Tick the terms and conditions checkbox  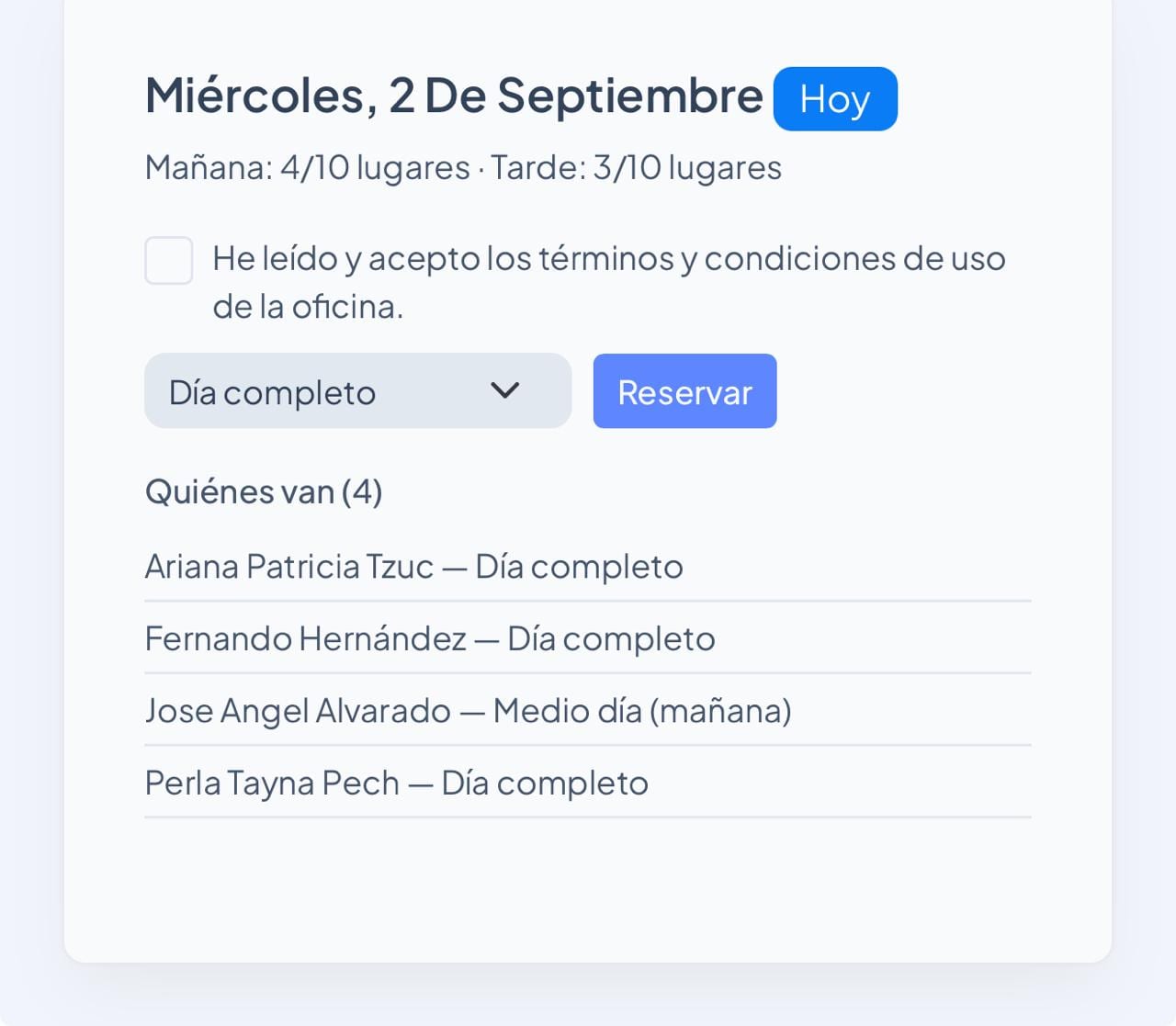[x=169, y=260]
